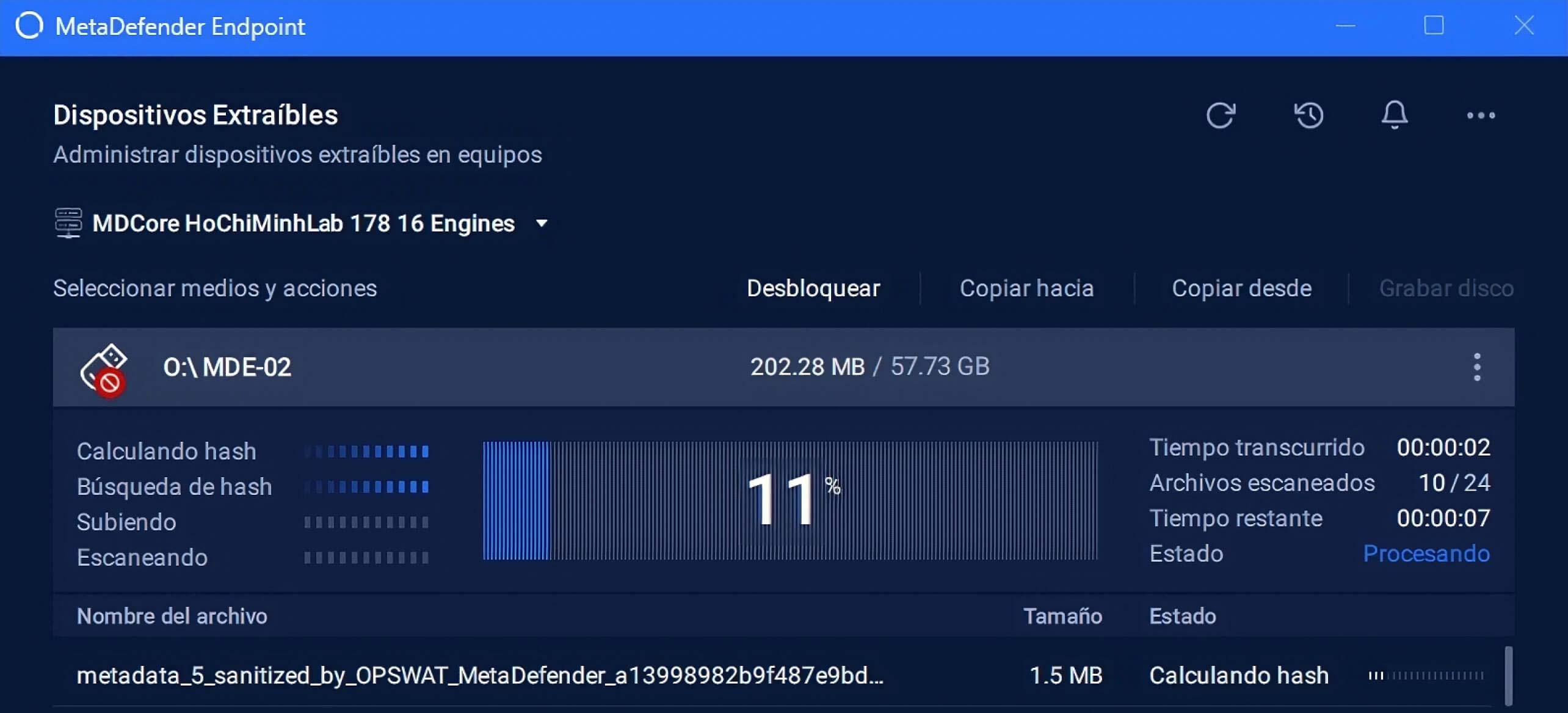Open notifications bell icon
Image resolution: width=1568 pixels, height=713 pixels.
1395,115
